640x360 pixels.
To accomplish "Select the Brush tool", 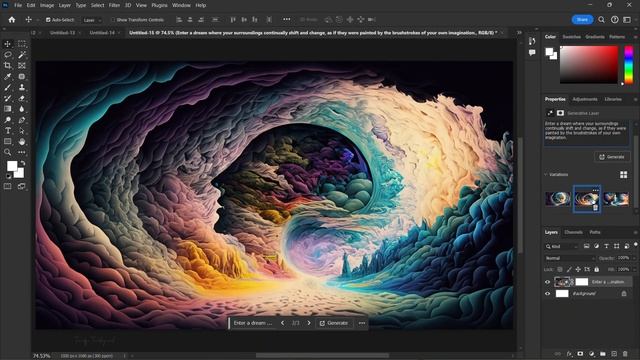I will point(8,87).
